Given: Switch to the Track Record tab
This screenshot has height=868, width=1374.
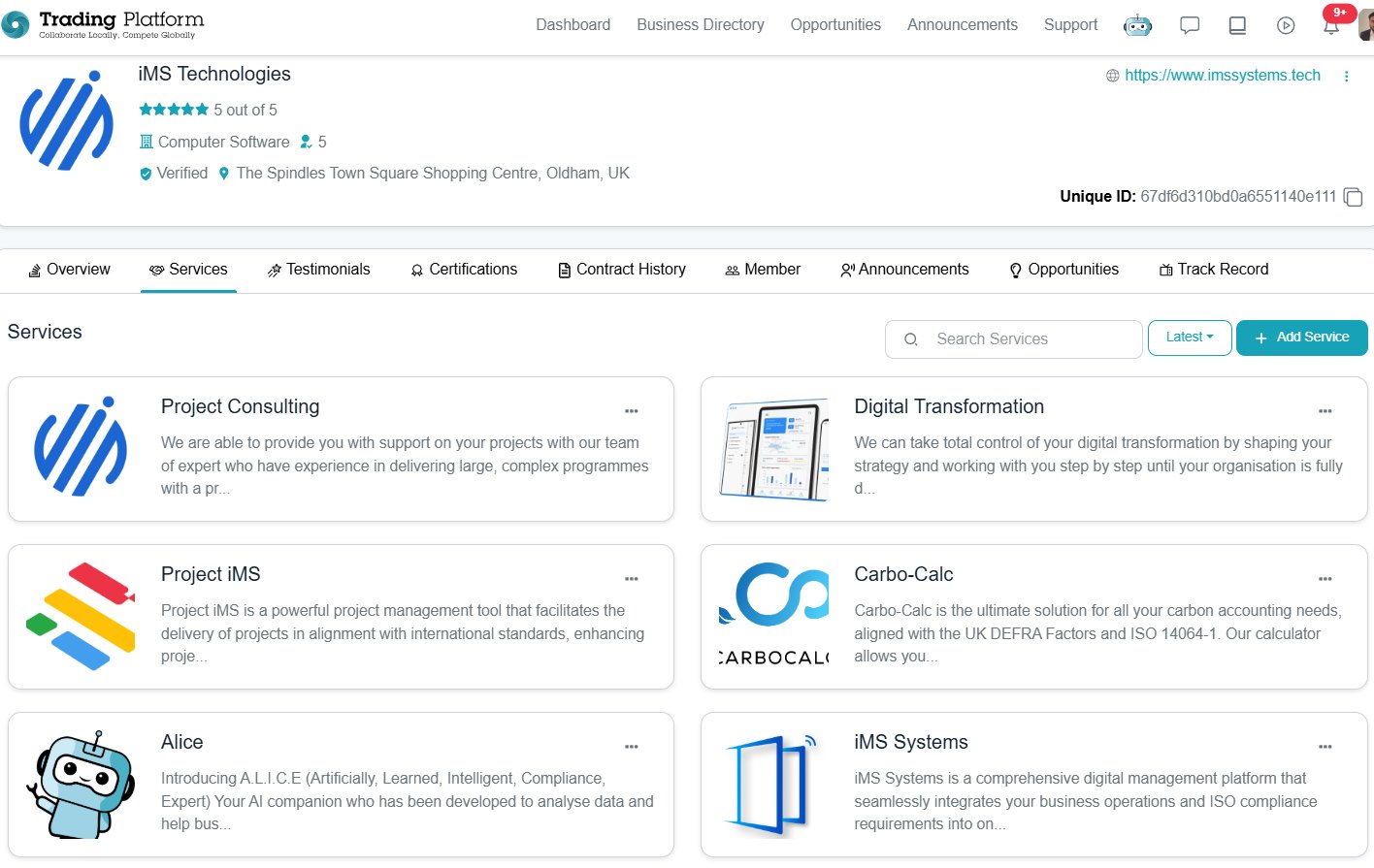Looking at the screenshot, I should [x=1214, y=270].
